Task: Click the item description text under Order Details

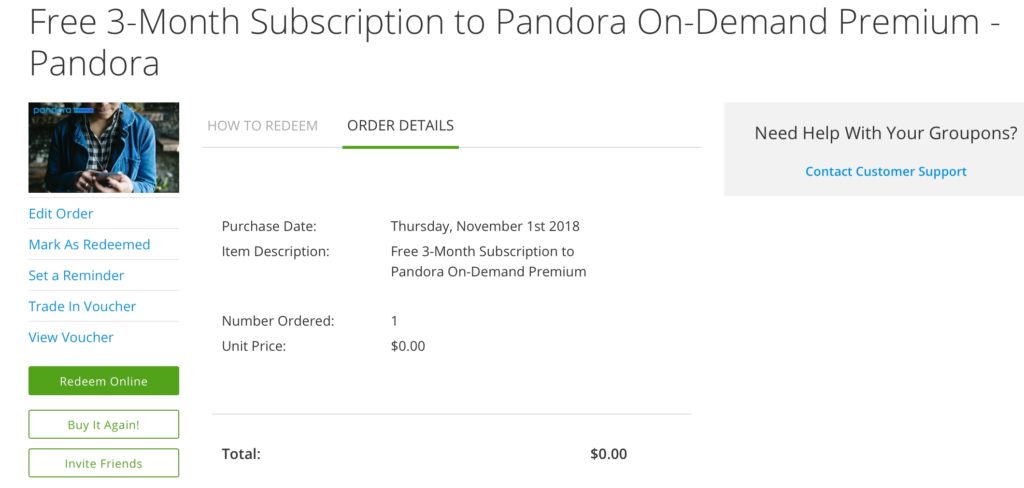Action: pyautogui.click(x=488, y=261)
